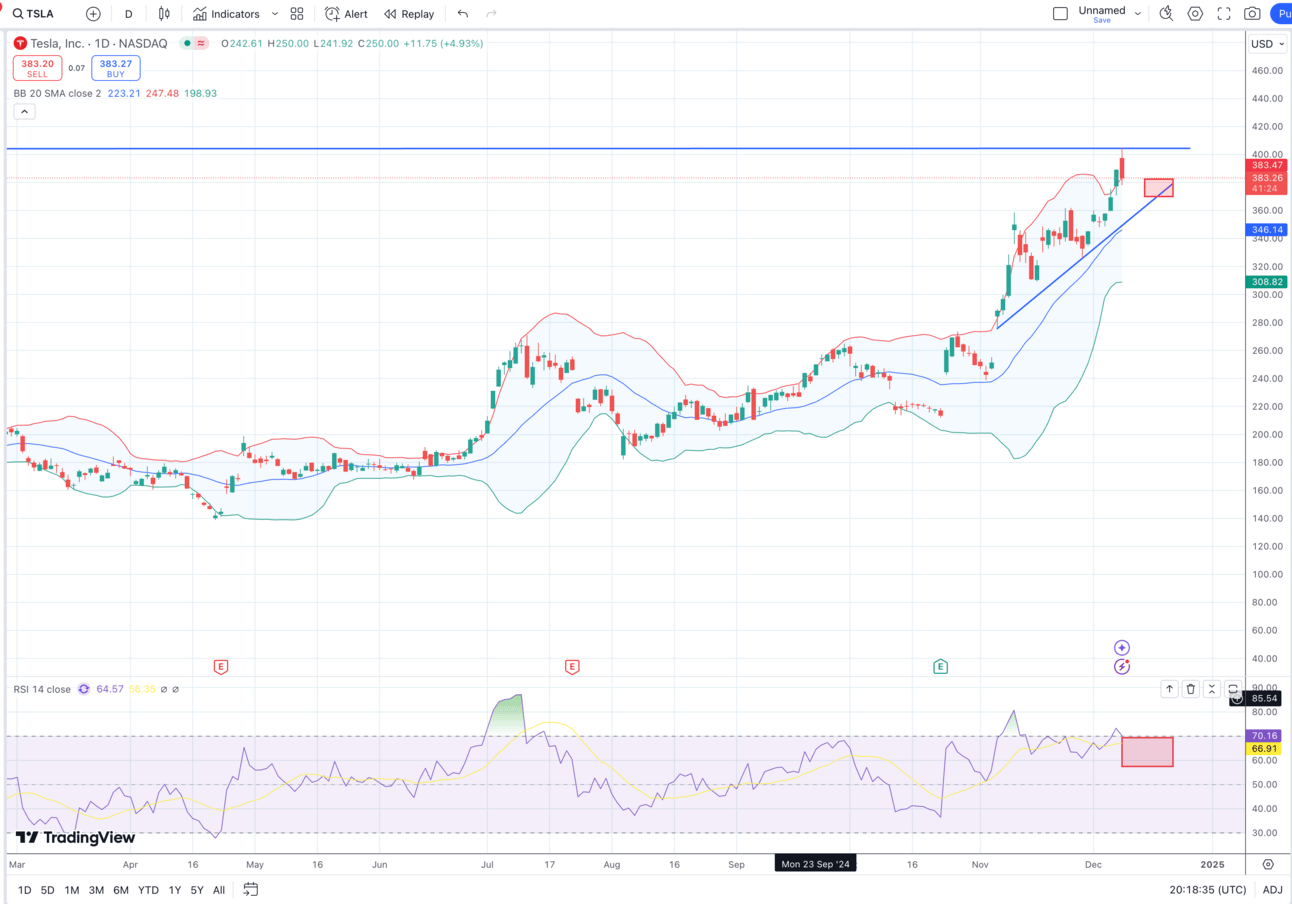Change the D chart interval
The height and width of the screenshot is (904, 1292).
128,14
